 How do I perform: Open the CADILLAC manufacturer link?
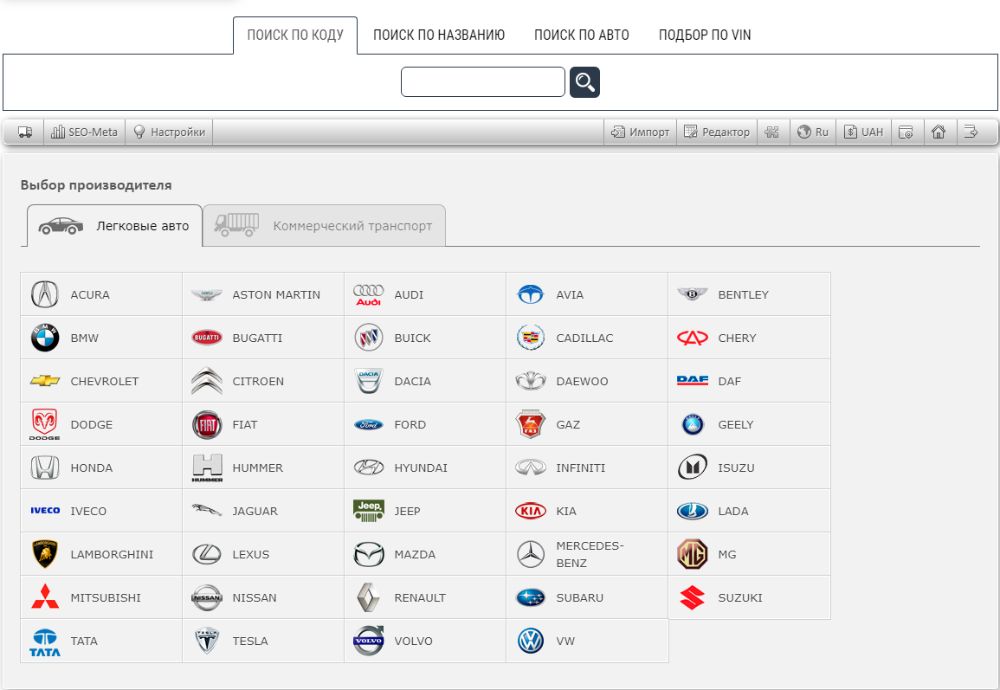[x=584, y=338]
